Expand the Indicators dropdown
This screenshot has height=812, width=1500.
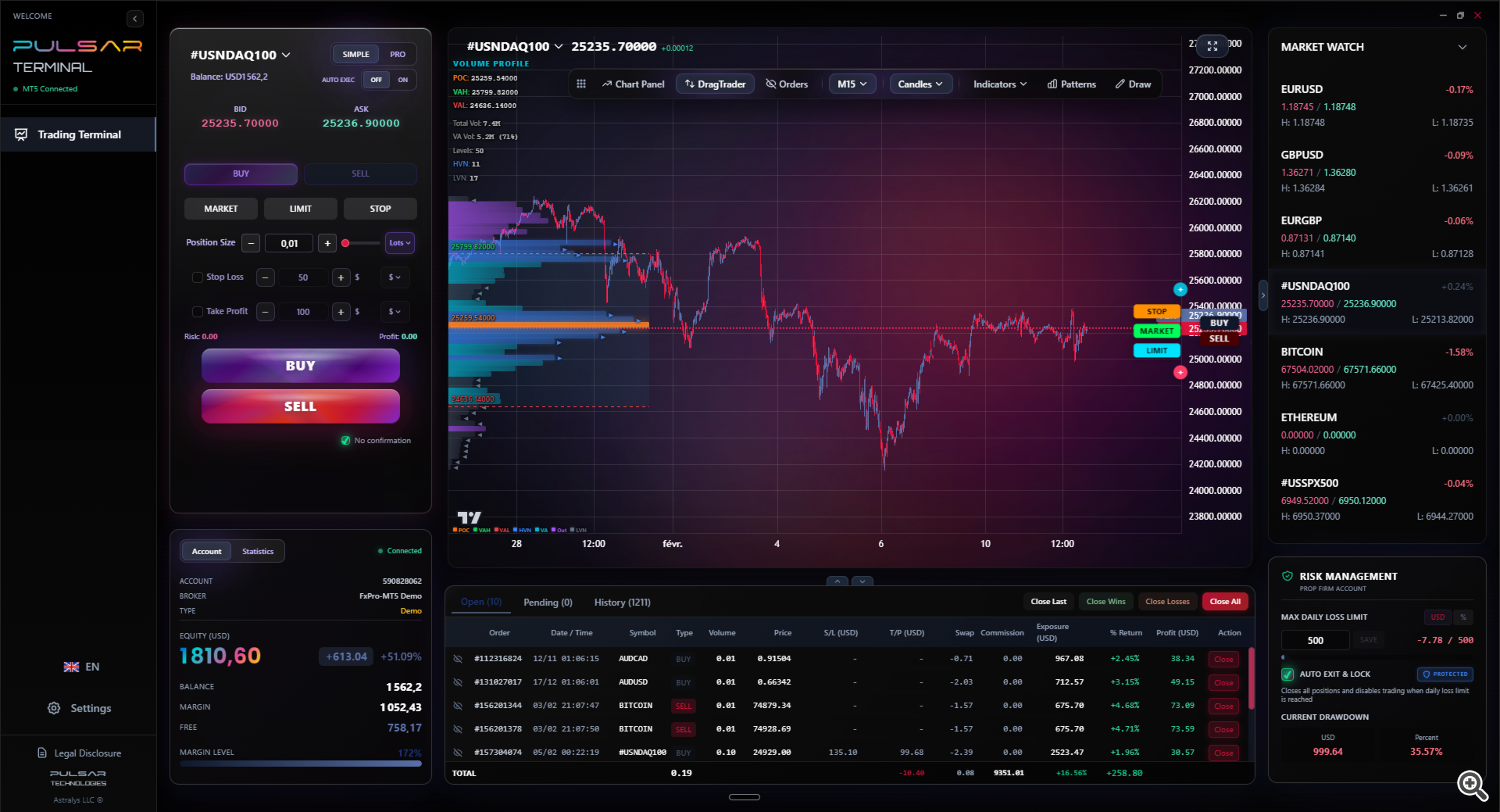coord(1000,84)
